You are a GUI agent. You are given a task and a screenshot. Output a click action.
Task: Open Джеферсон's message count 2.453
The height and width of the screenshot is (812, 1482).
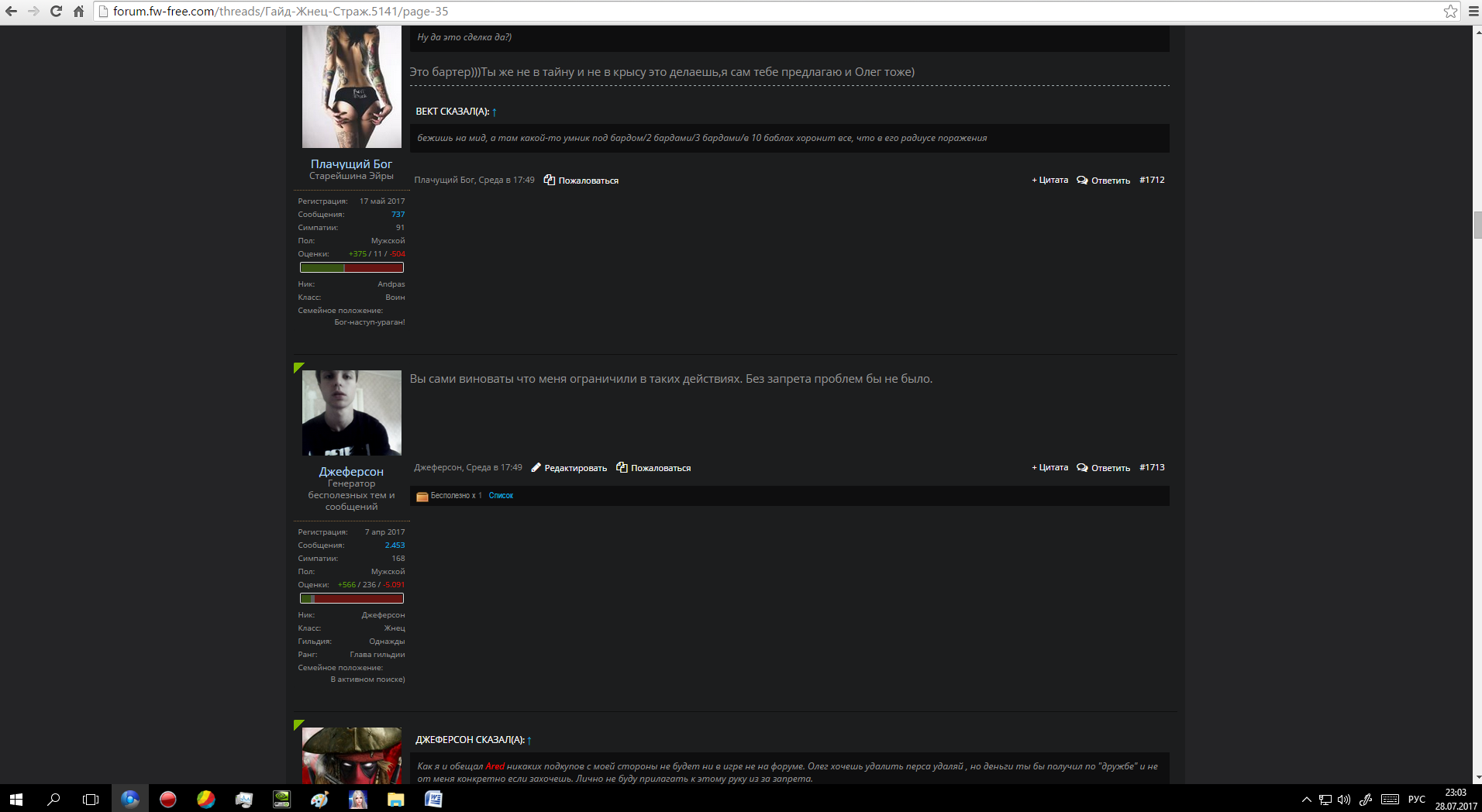coord(395,545)
